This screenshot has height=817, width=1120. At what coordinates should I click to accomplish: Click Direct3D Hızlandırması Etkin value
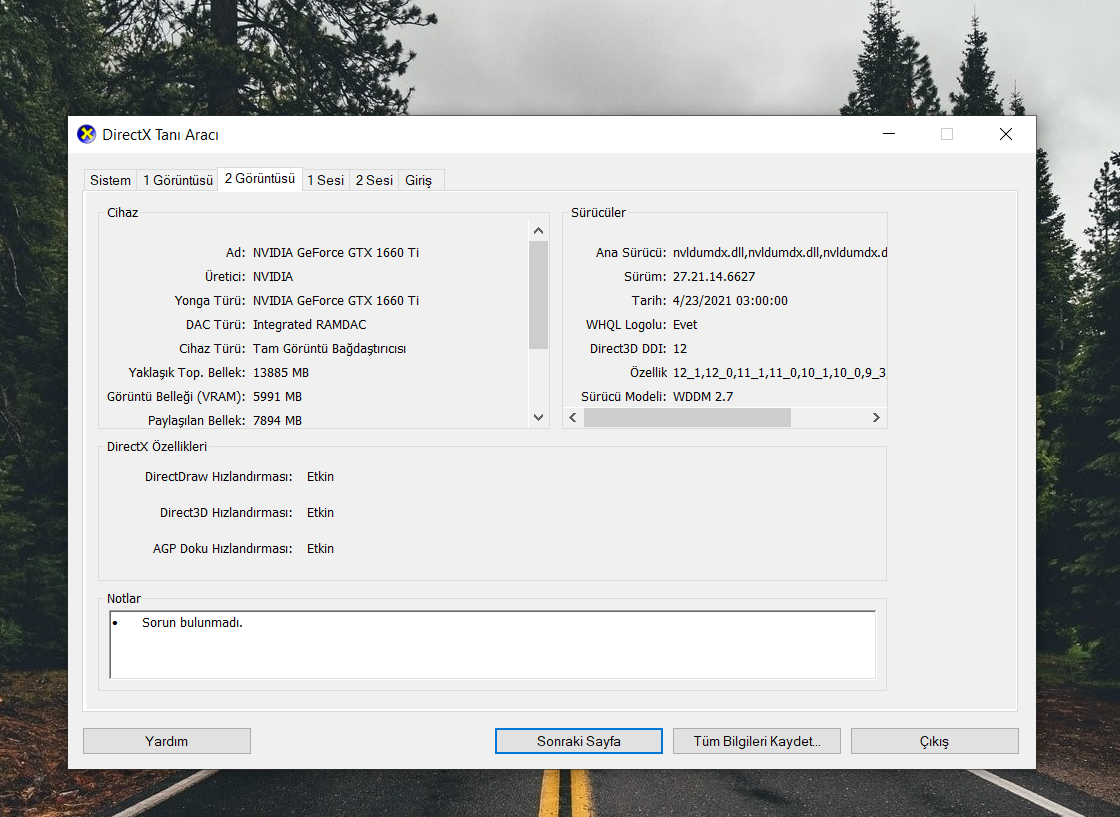[320, 513]
